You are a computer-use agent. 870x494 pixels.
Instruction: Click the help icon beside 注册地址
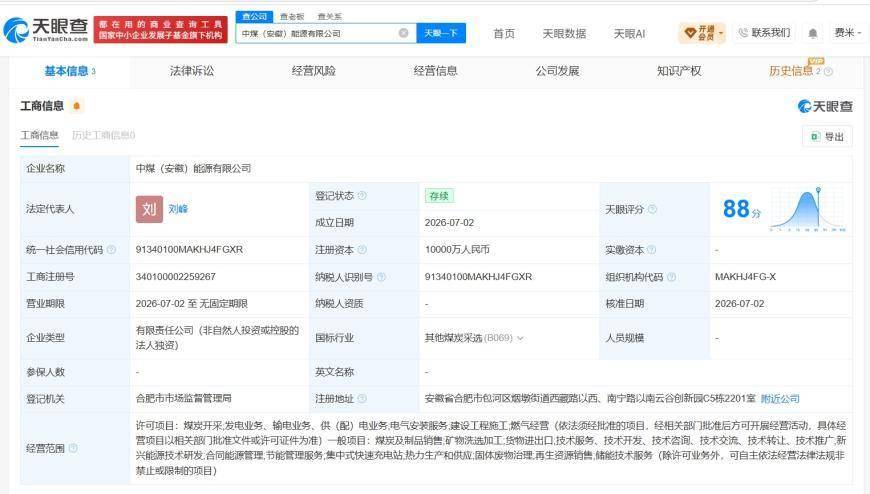[x=362, y=399]
